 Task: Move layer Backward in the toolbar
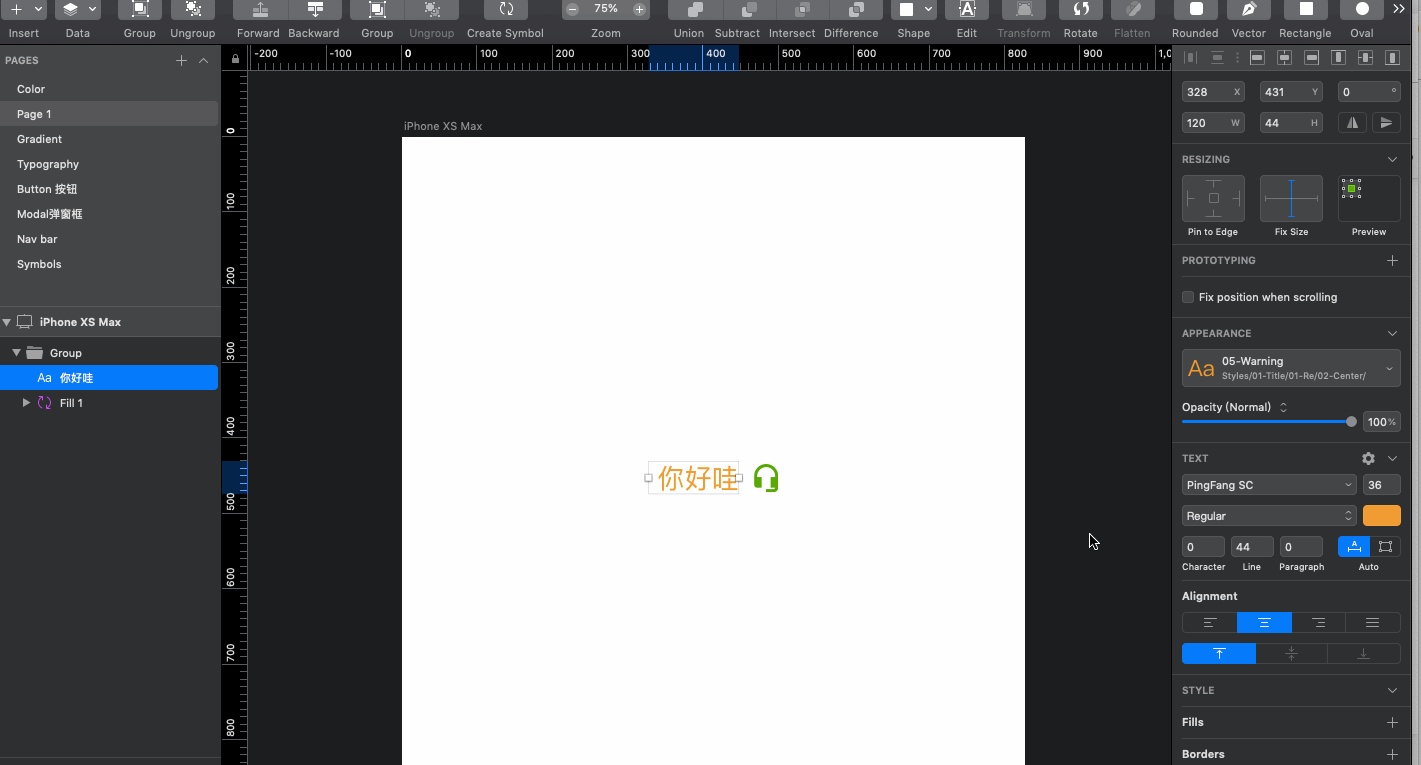pos(314,10)
